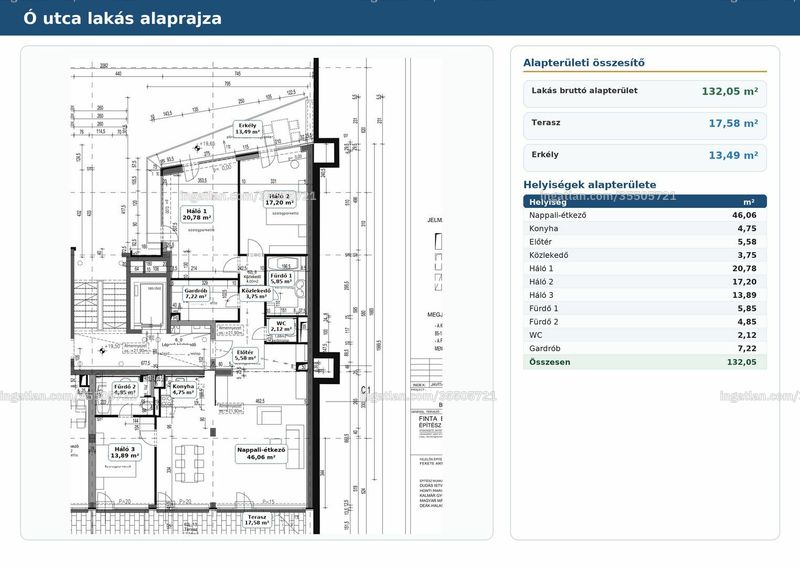Click the 46,06 value in table

point(744,215)
